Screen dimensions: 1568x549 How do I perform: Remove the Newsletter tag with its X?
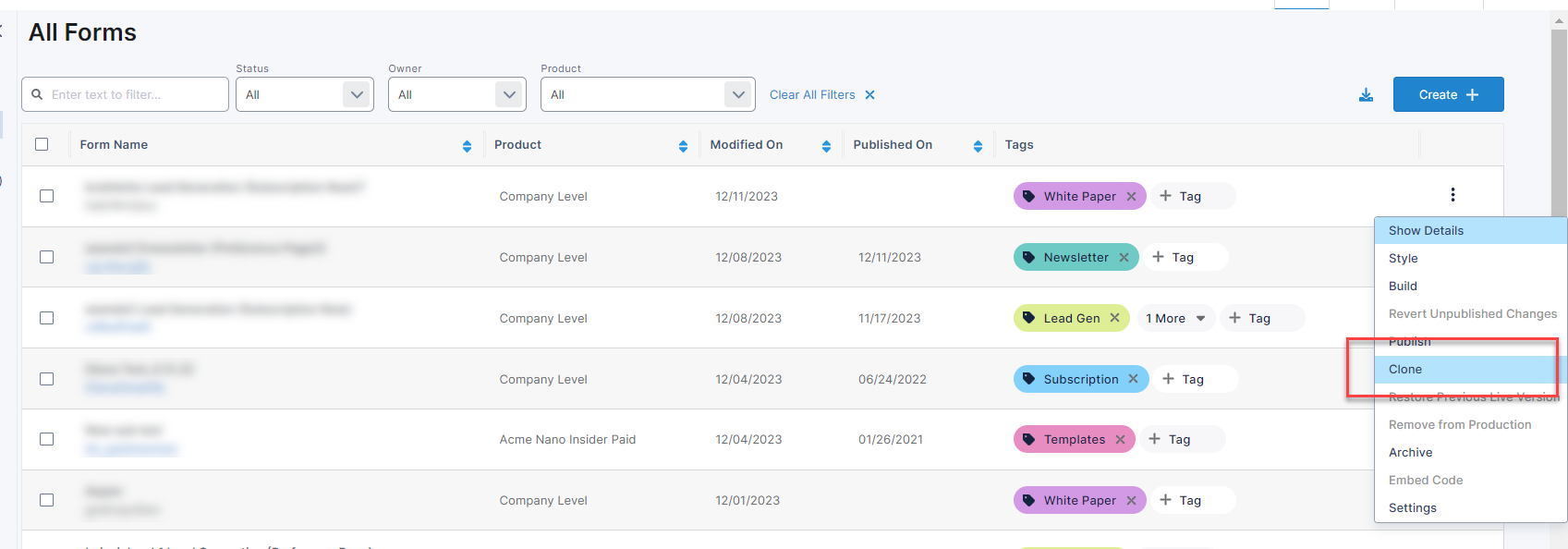[x=1124, y=258]
